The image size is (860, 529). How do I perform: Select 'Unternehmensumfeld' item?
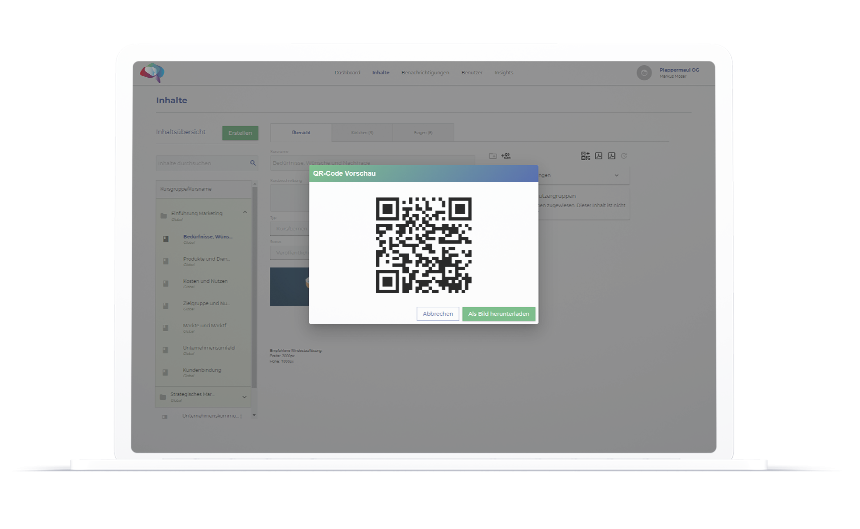click(208, 348)
